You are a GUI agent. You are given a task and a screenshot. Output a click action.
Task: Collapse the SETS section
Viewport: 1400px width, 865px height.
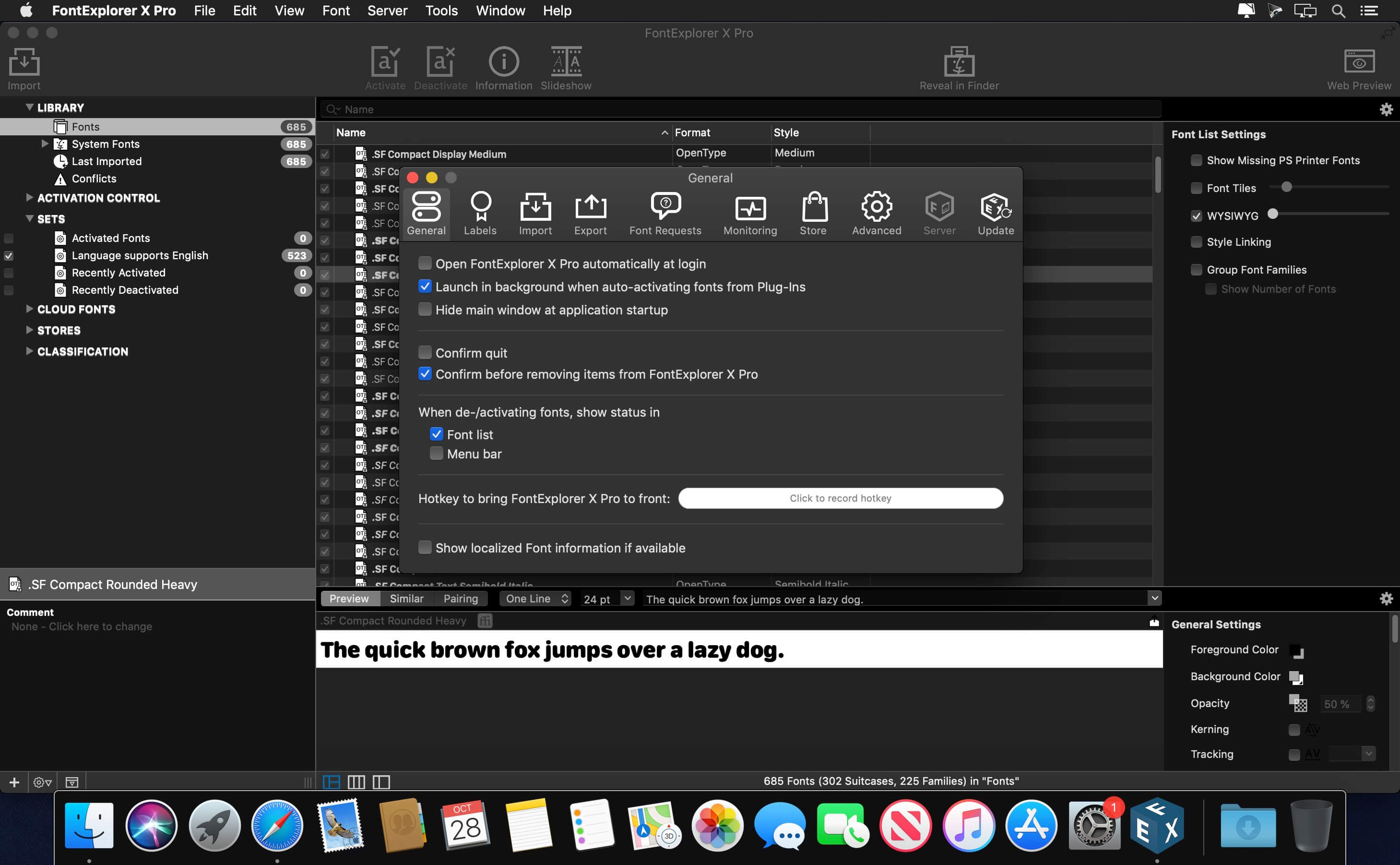[30, 218]
